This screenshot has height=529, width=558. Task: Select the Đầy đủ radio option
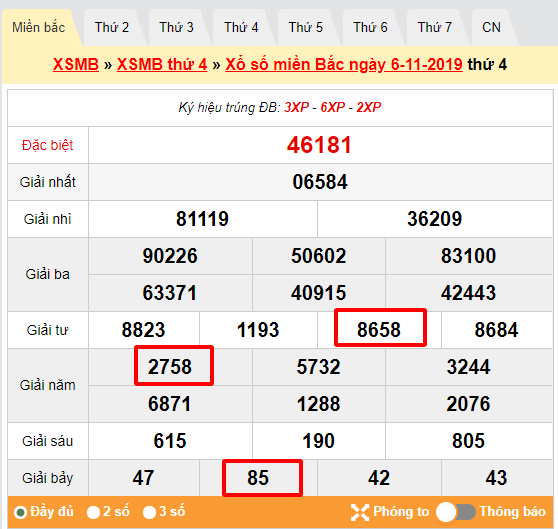click(x=21, y=513)
